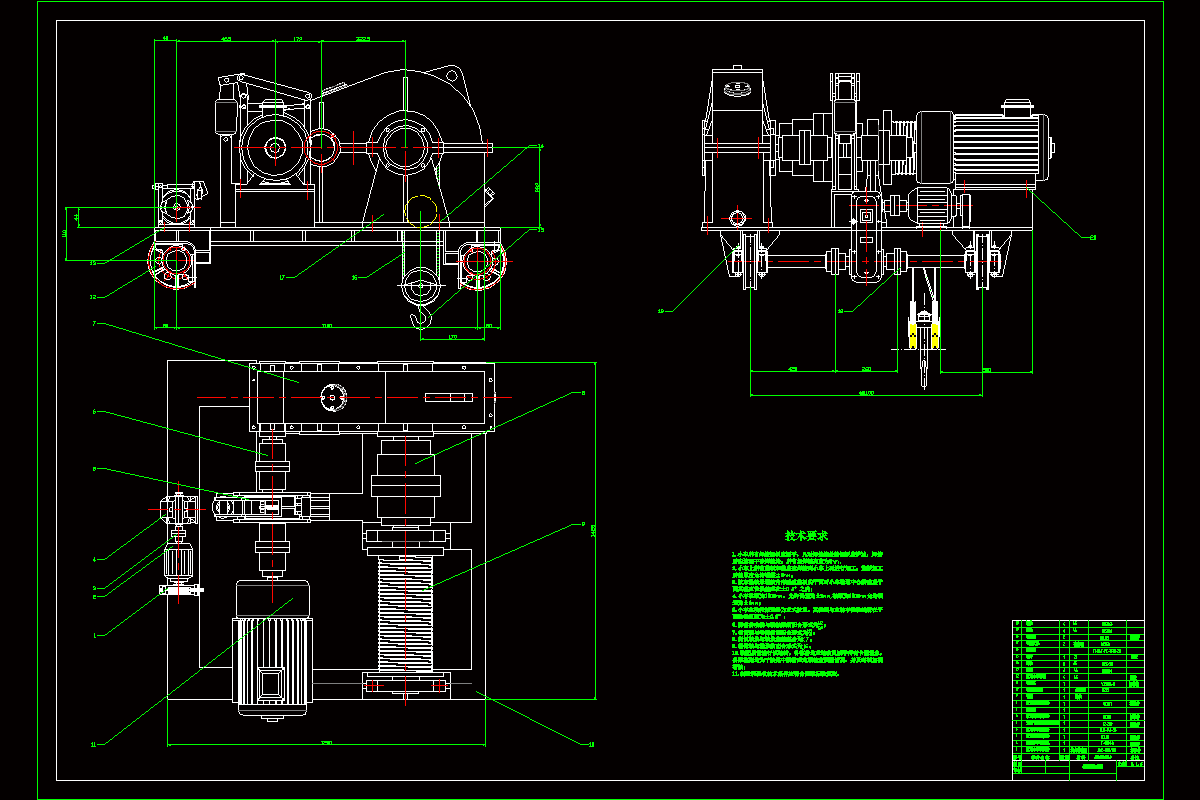Select part balloon number 4 in plan view
Image resolution: width=1200 pixels, height=800 pixels.
coord(94,558)
